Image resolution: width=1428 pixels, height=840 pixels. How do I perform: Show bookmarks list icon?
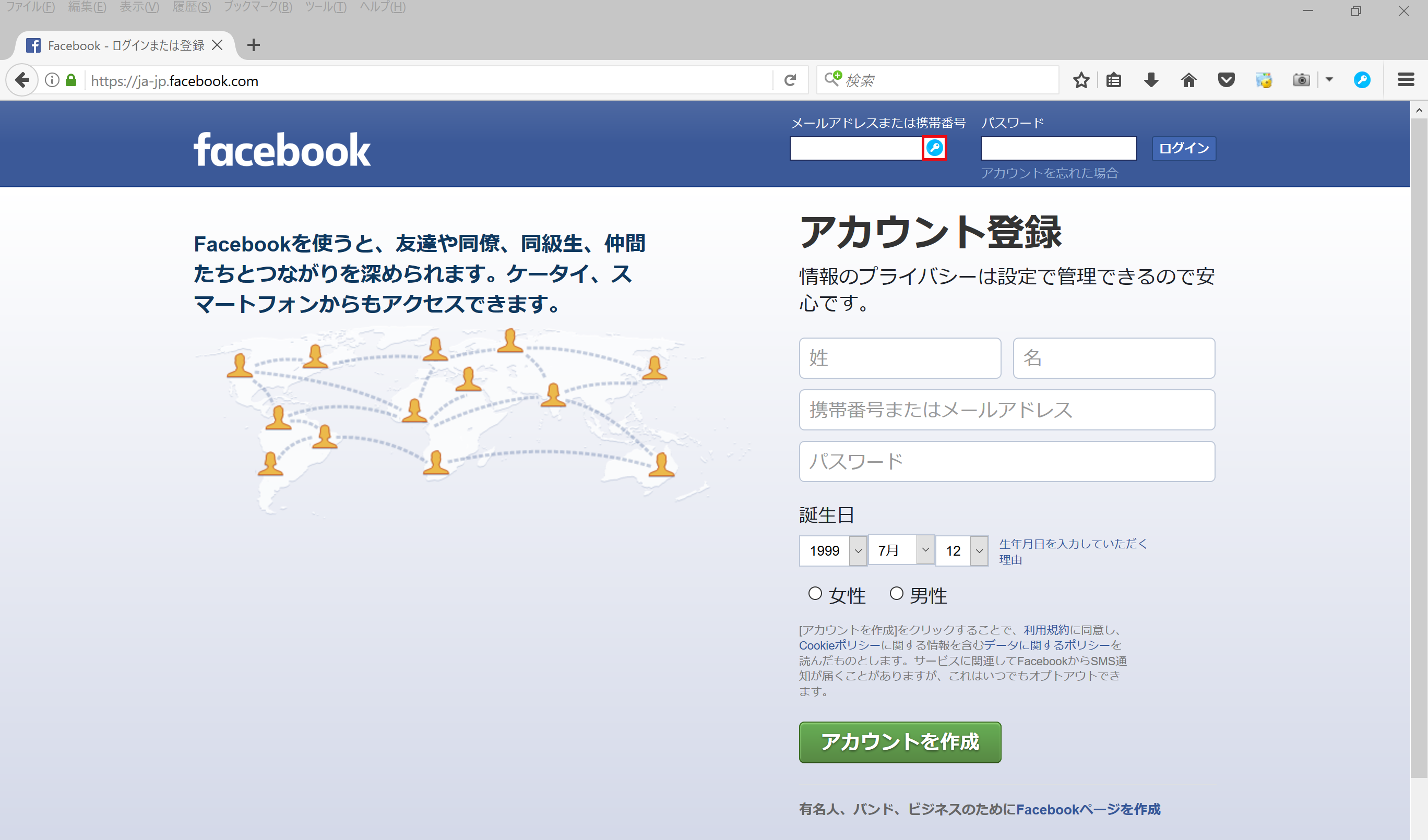tap(1113, 80)
